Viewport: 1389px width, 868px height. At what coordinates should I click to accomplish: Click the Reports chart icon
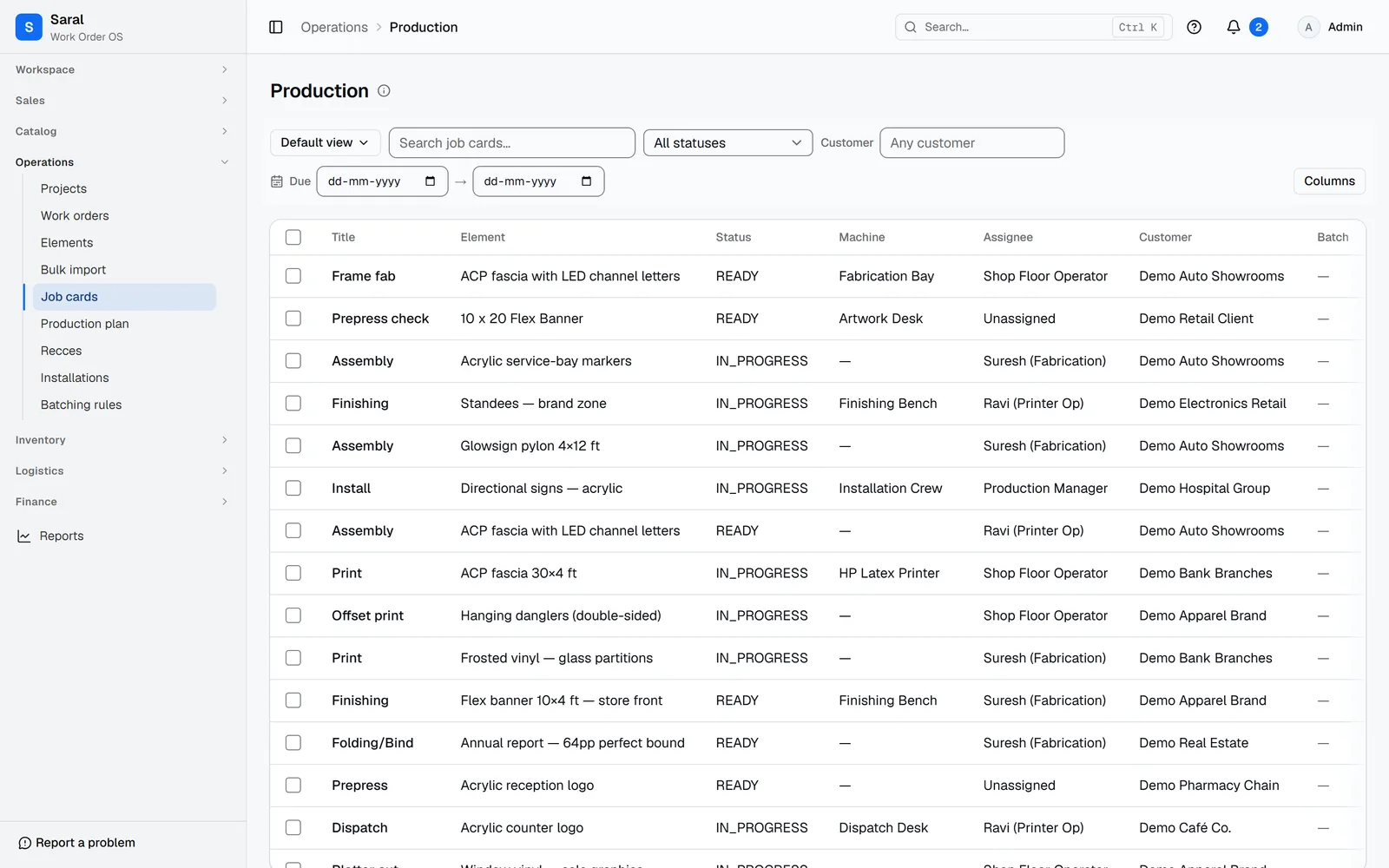click(x=24, y=536)
